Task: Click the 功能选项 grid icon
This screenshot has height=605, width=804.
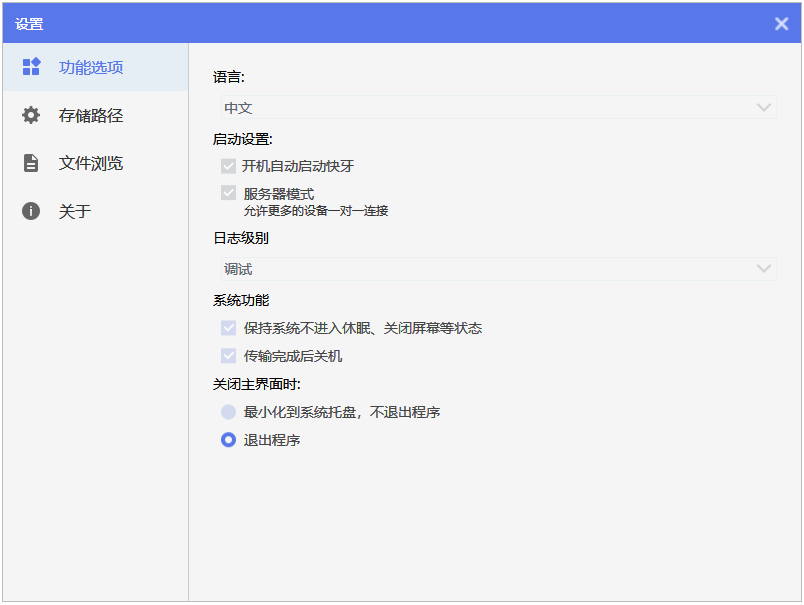Action: tap(30, 67)
